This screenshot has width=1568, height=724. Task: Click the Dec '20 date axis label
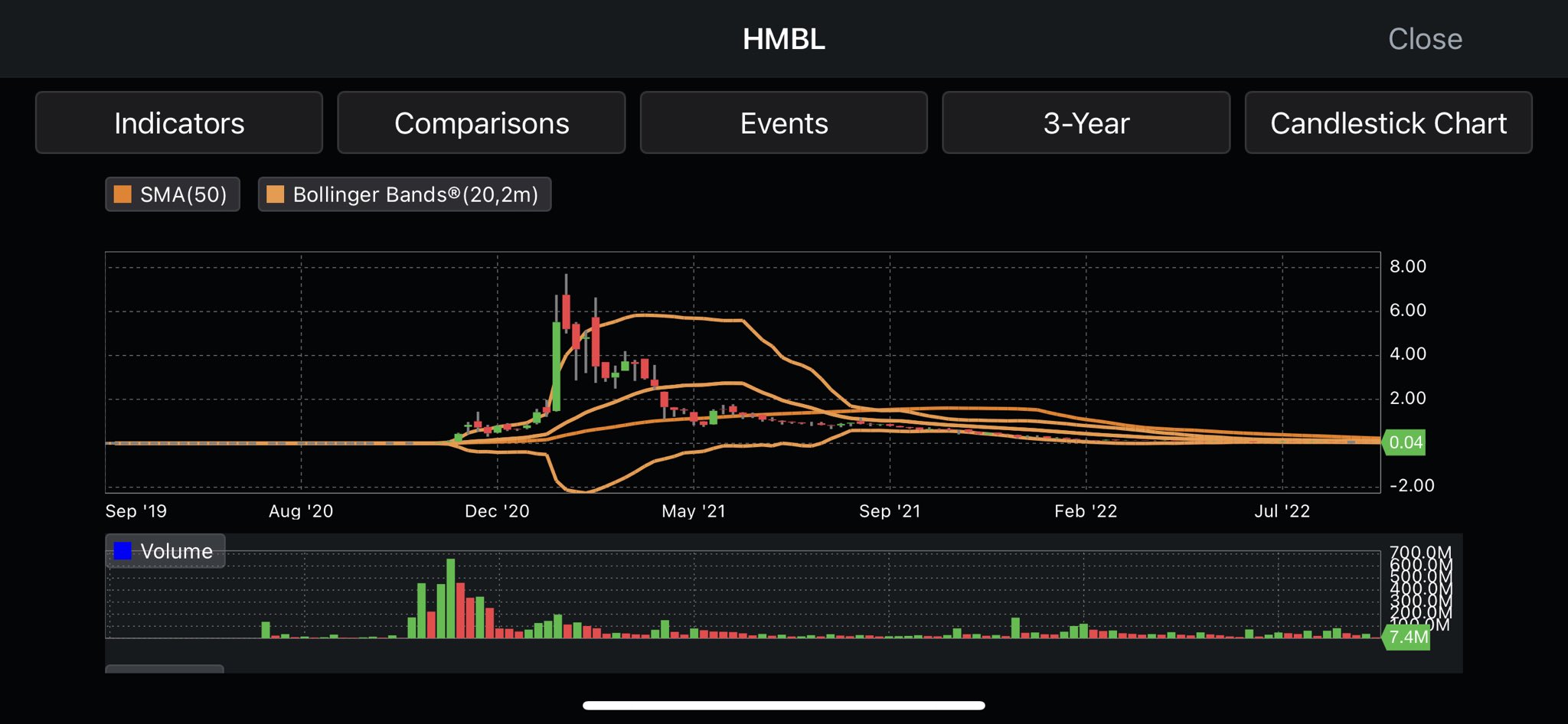click(x=497, y=511)
